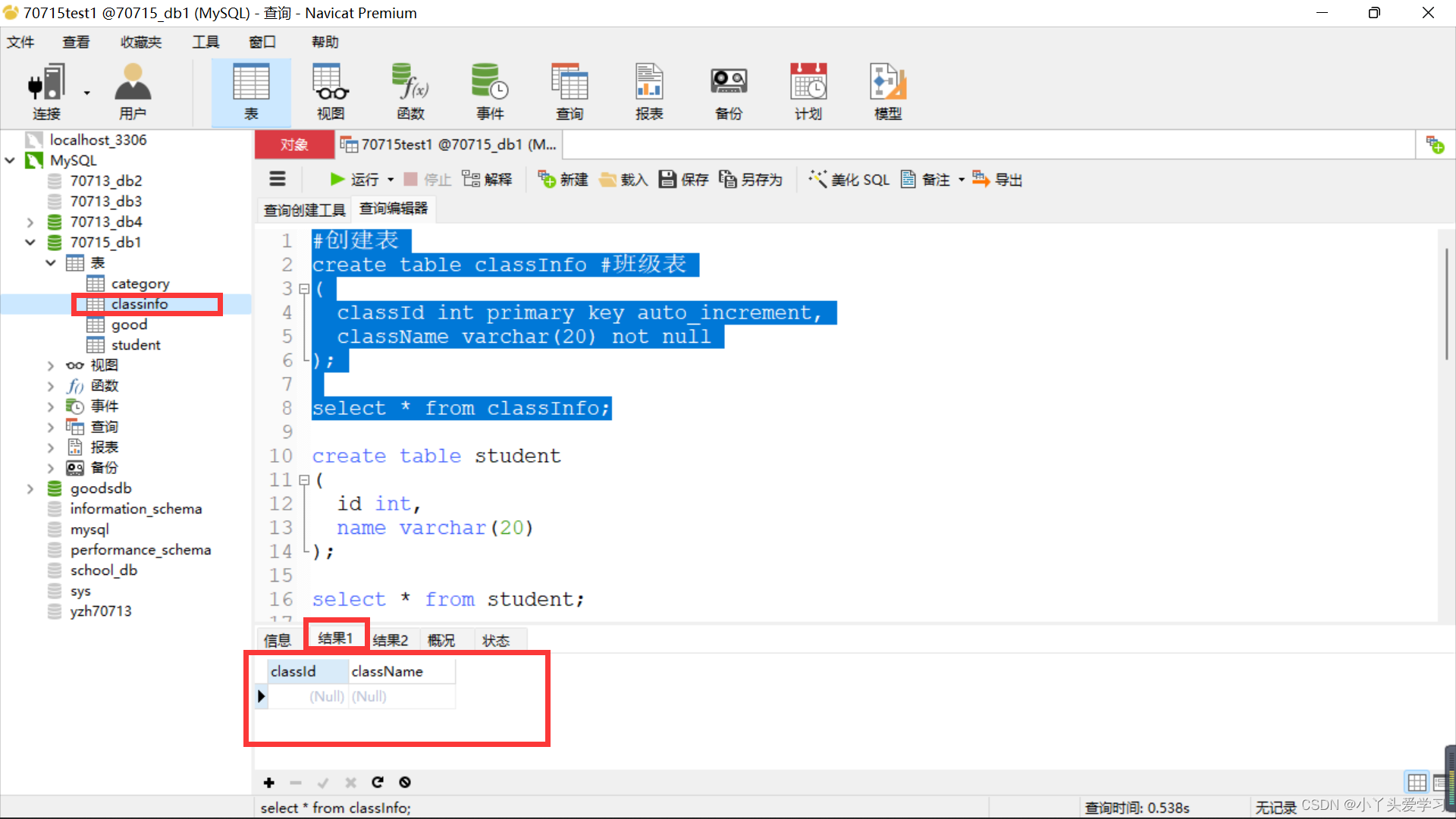Screen dimensions: 1456x819
Task: Click the Backup/备份 toolbar icon
Action: (x=728, y=89)
